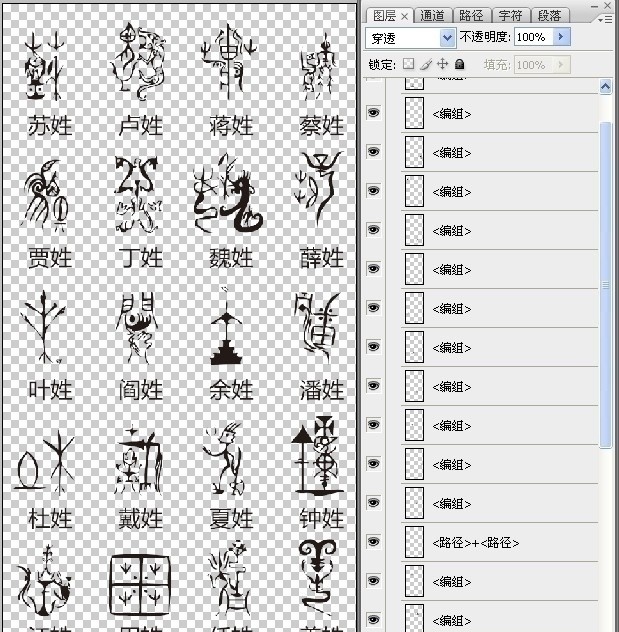Click the 薛姓 label on canvas
This screenshot has width=619, height=632.
coord(322,258)
